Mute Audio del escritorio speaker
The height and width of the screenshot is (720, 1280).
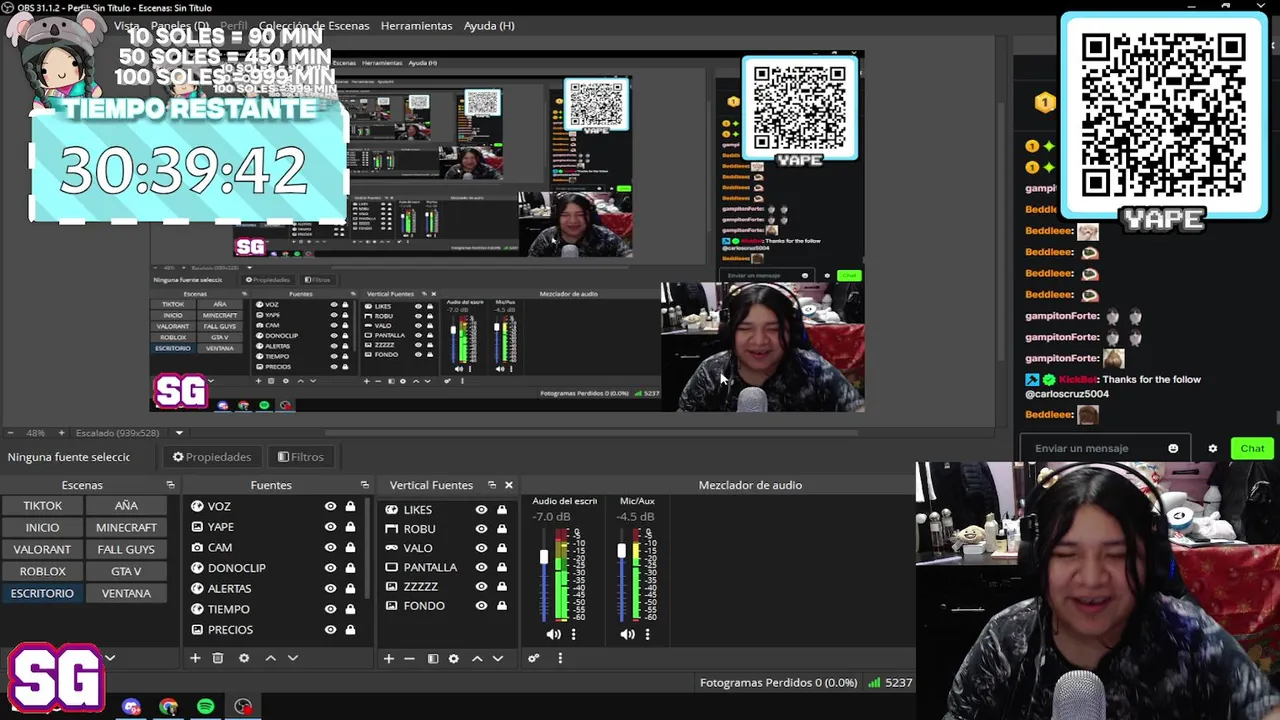(x=553, y=634)
